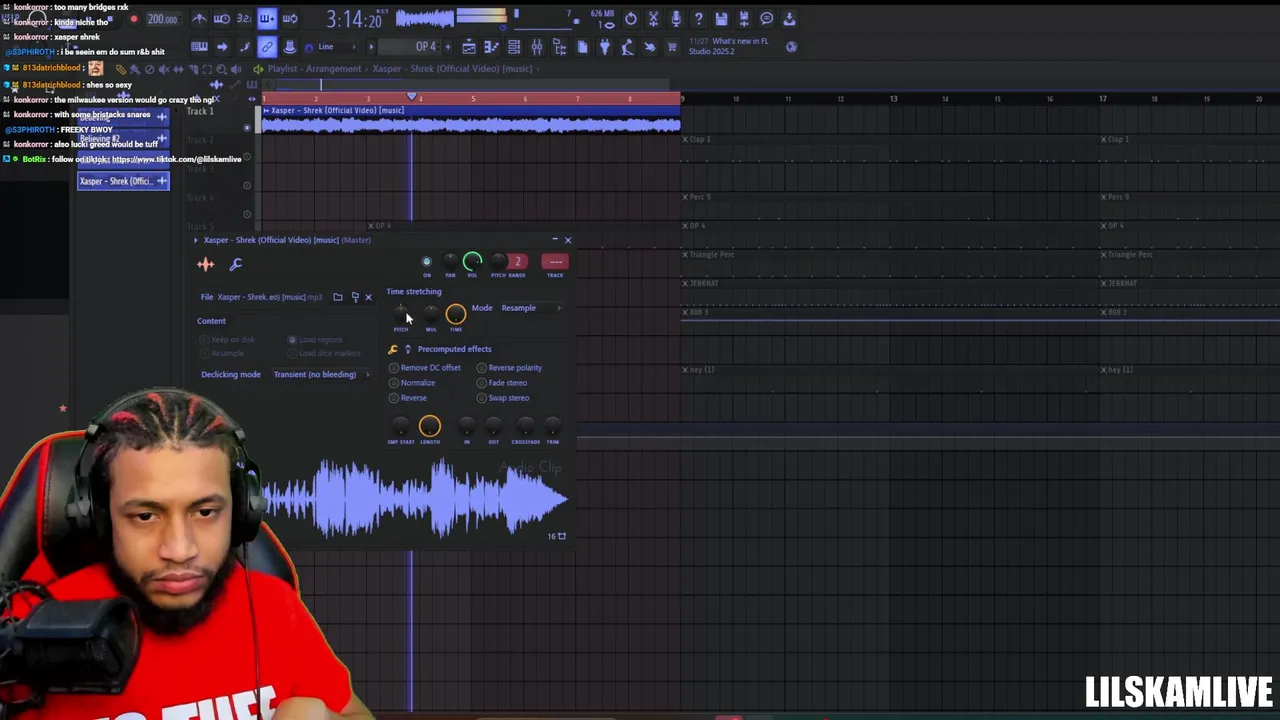Open the sample waveform tab icon
This screenshot has height=720, width=1280.
pyautogui.click(x=206, y=264)
